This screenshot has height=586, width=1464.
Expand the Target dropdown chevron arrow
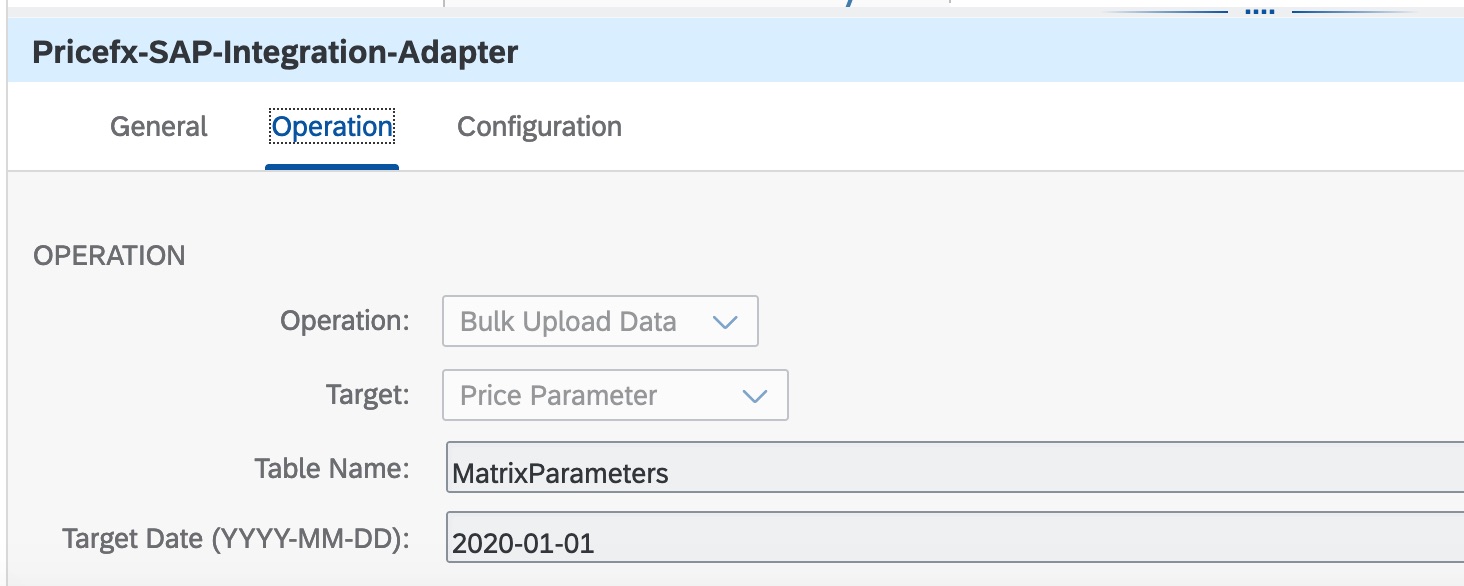point(754,396)
